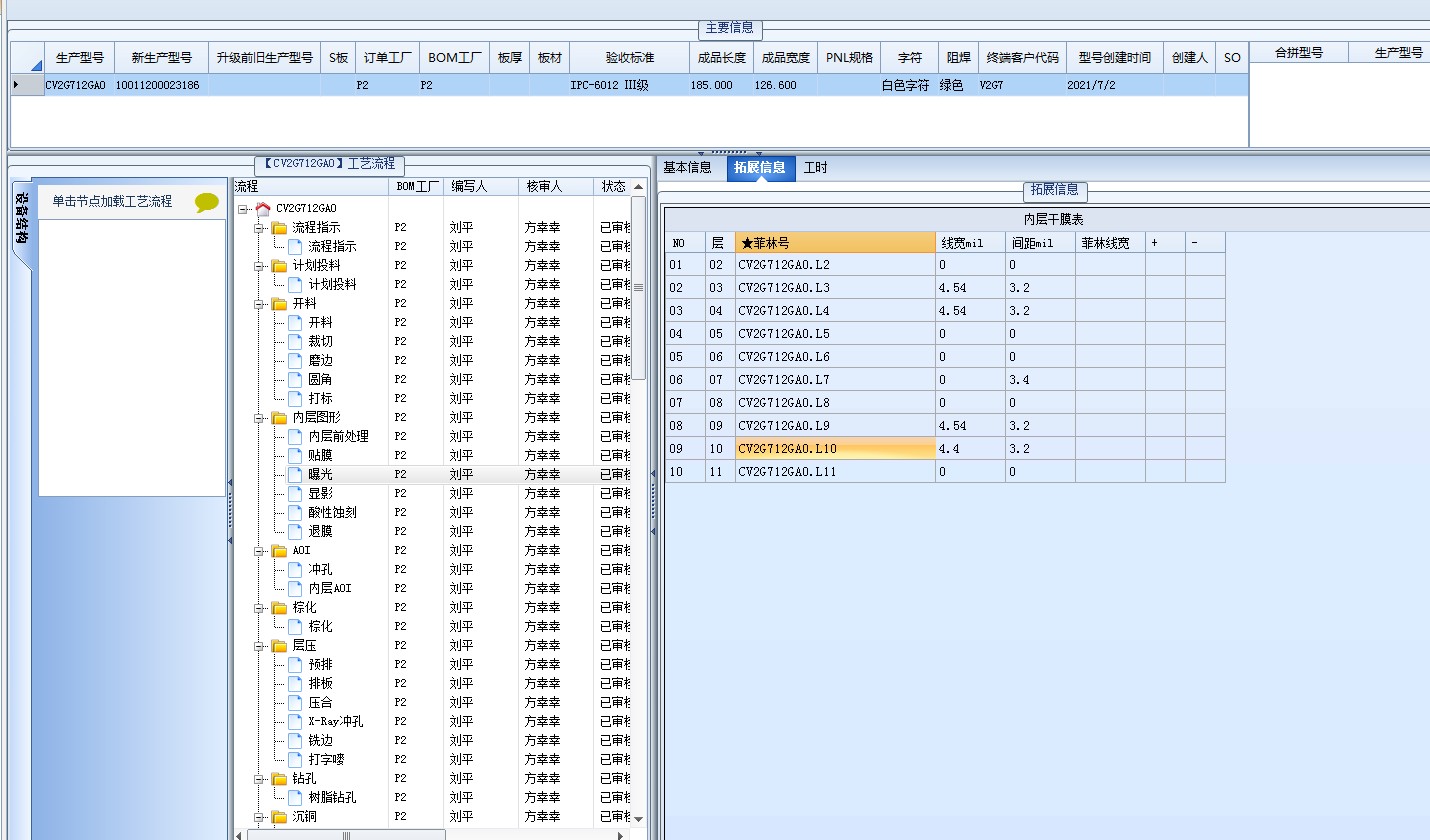Viewport: 1430px width, 840px height.
Task: Click the ★菲林号 column header
Action: 835,242
